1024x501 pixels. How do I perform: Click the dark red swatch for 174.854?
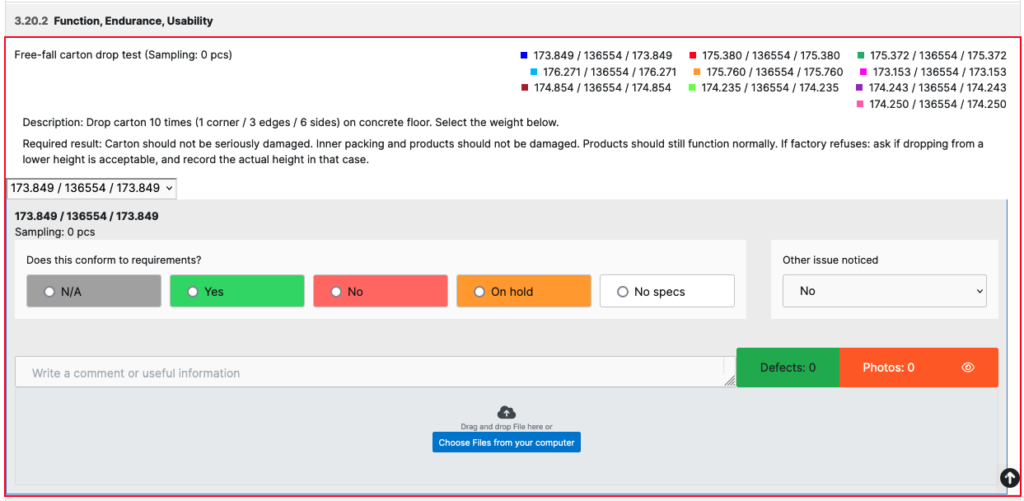point(524,88)
